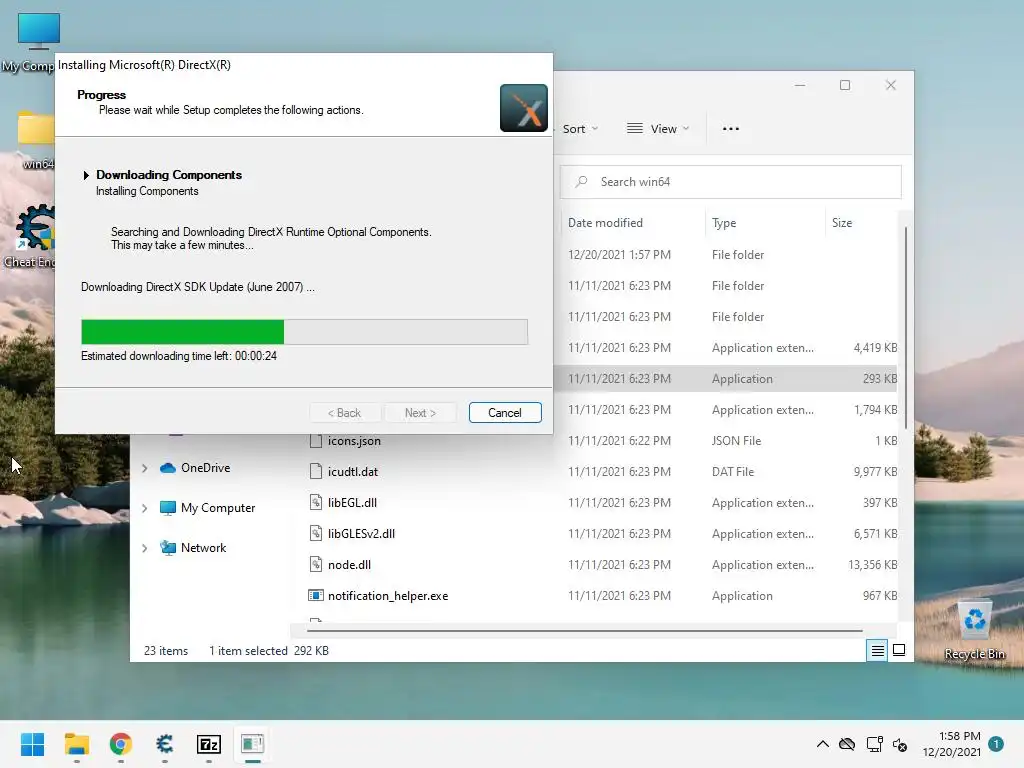Click the horizontal scrollbar in file list
Screen dimensions: 1024x768
tap(584, 630)
